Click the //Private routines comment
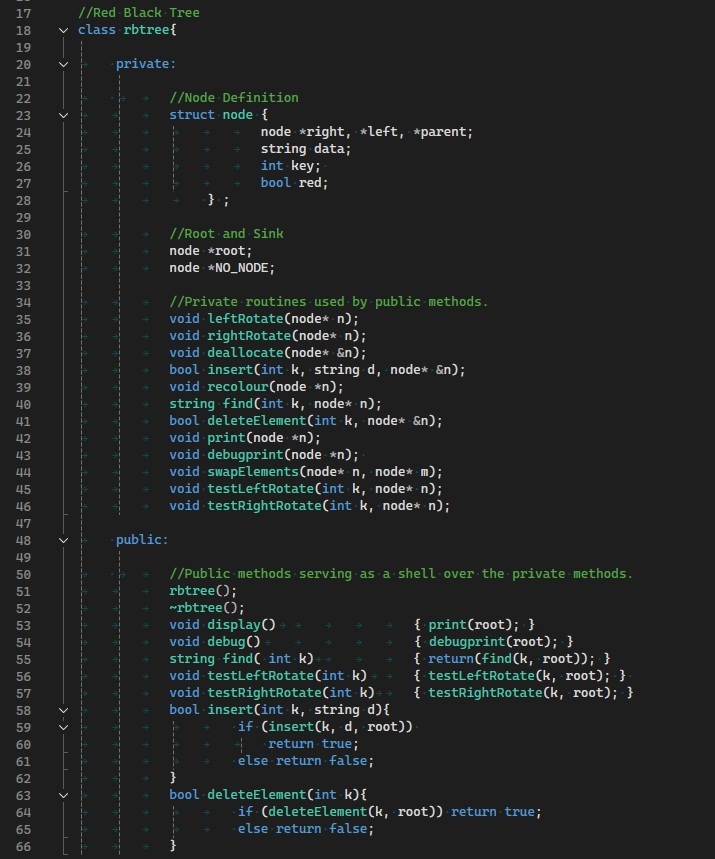 click(329, 301)
